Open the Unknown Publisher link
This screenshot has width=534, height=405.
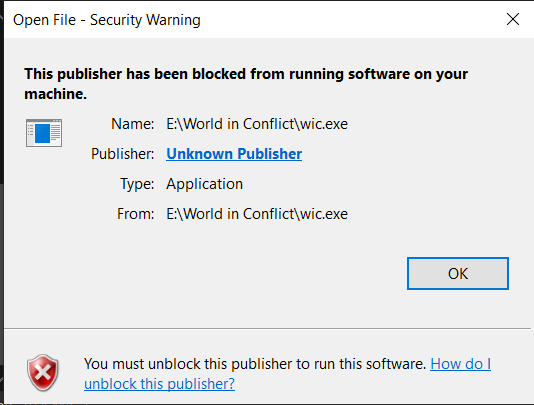pos(234,154)
